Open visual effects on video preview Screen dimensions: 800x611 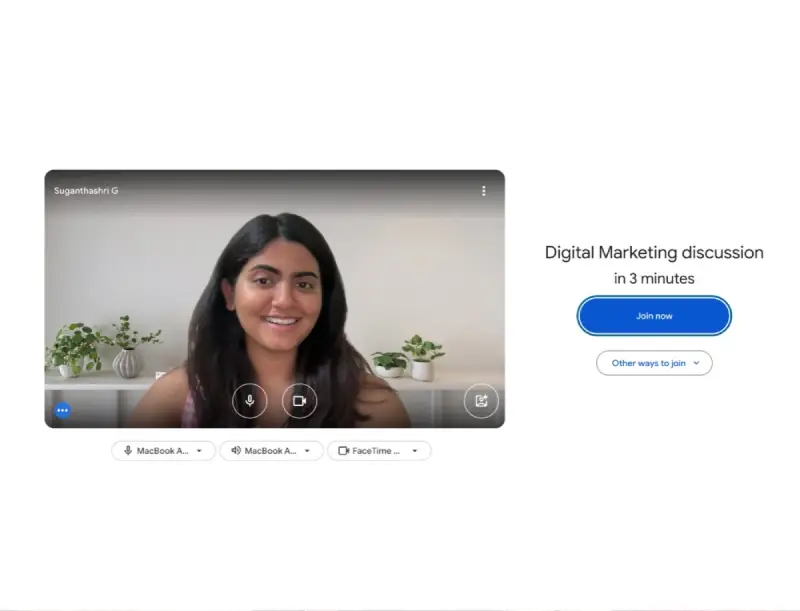click(x=481, y=401)
